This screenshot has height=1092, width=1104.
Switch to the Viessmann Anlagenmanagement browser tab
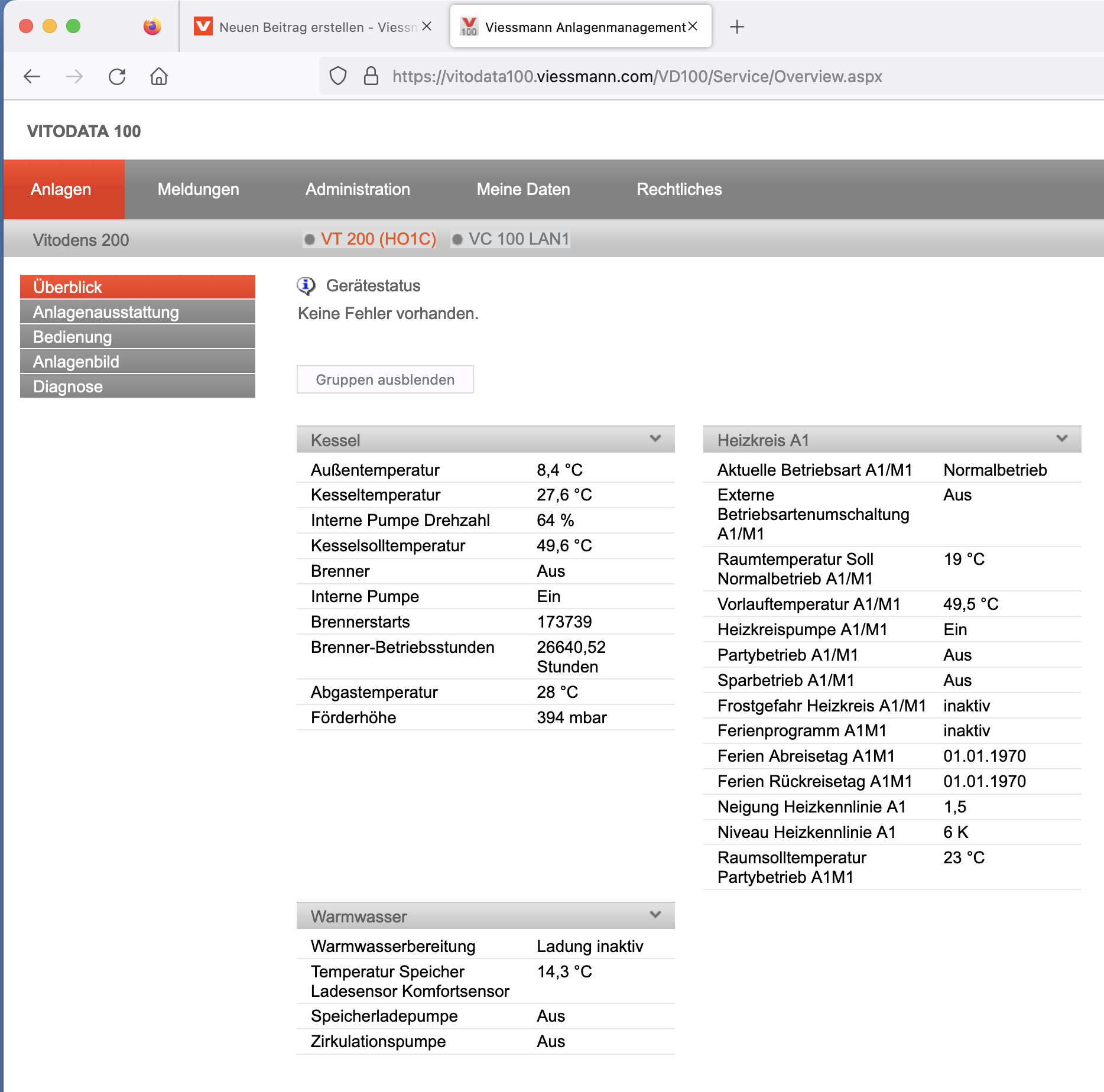coord(580,27)
